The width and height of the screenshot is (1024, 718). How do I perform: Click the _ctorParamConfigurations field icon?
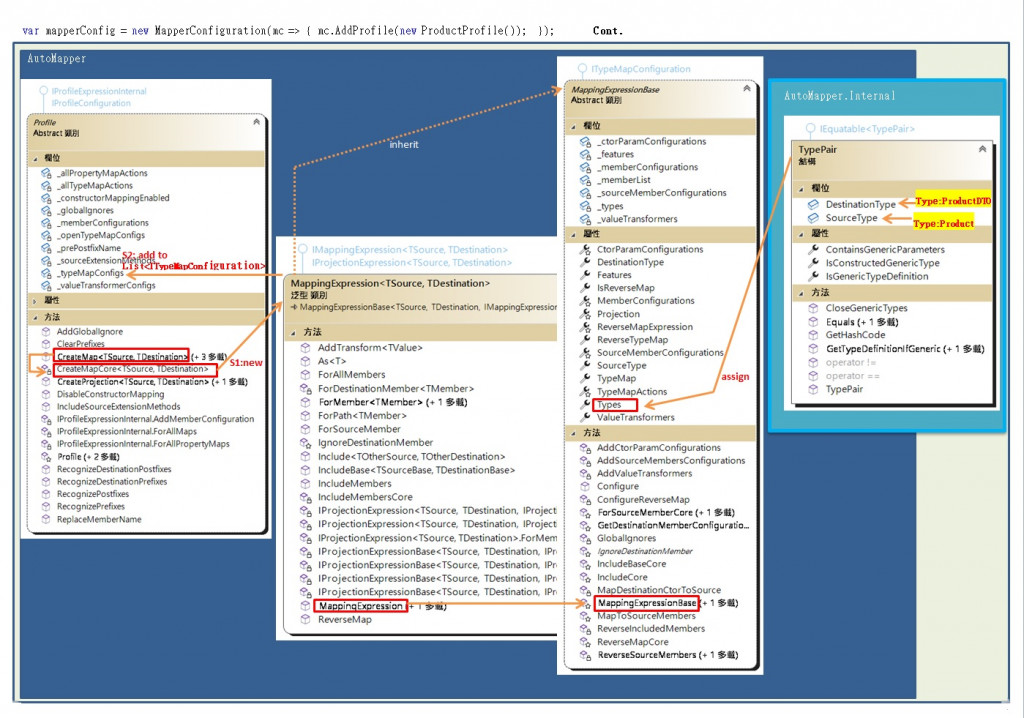tap(585, 142)
